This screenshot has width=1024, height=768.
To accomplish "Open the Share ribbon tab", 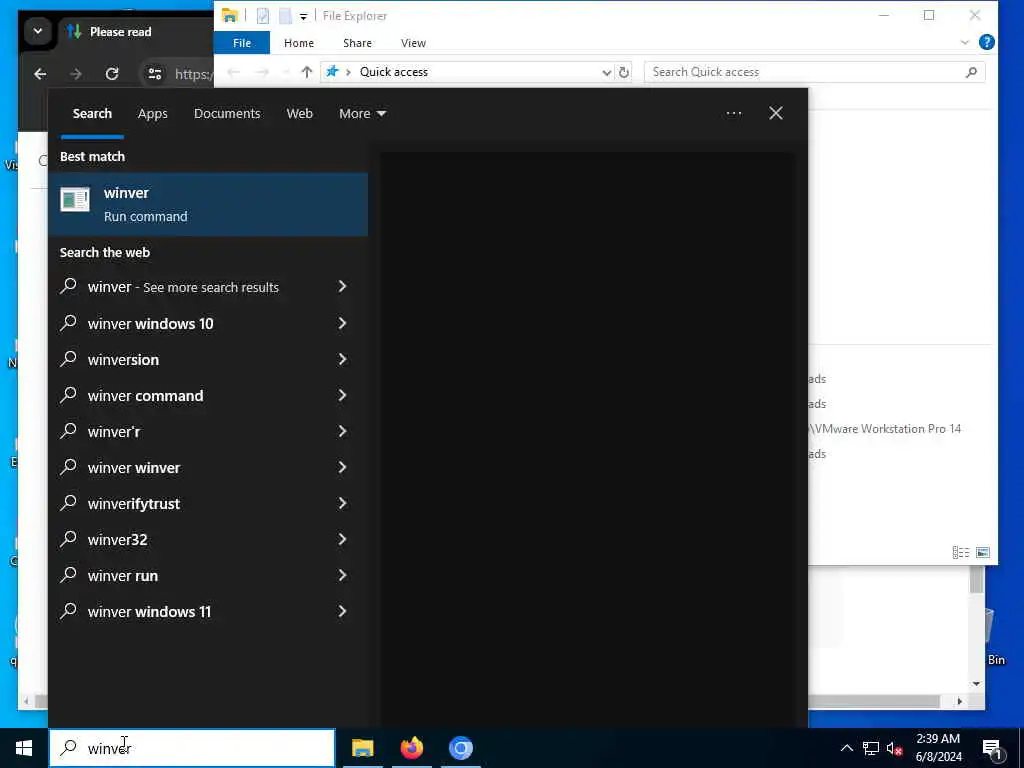I will coord(357,42).
